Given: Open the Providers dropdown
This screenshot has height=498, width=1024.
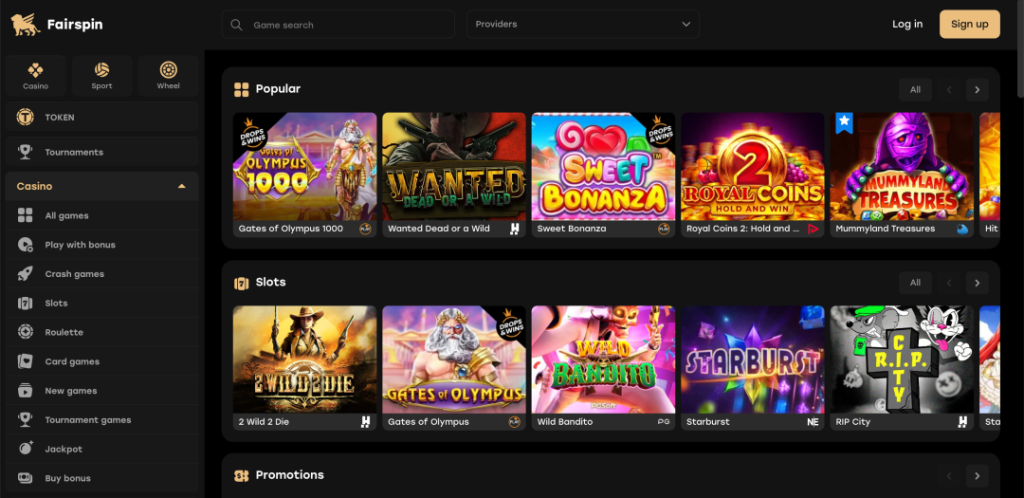Looking at the screenshot, I should [583, 24].
